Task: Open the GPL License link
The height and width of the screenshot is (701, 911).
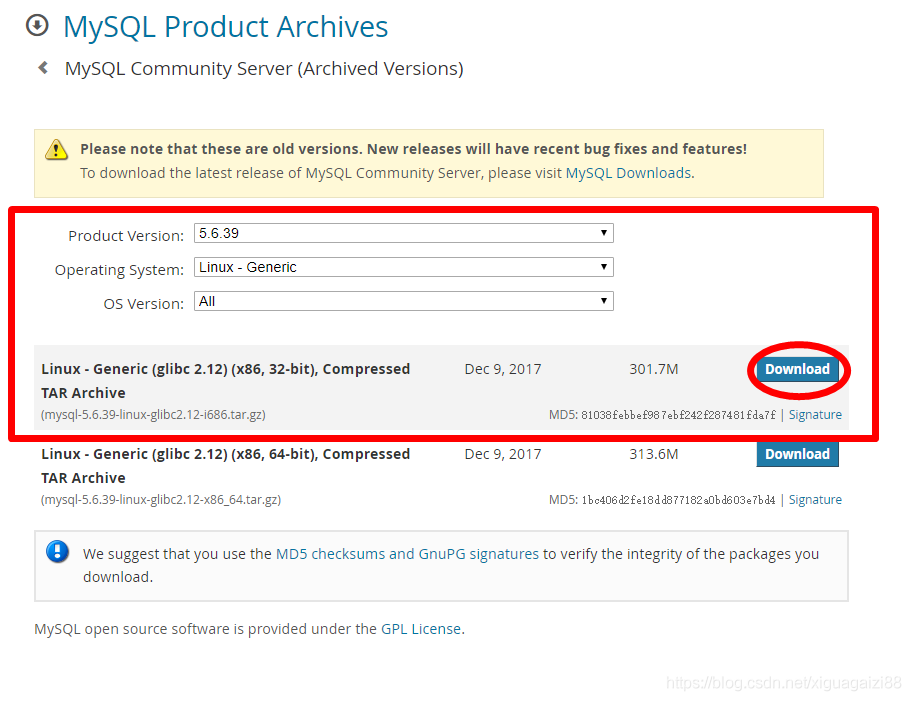Action: coord(421,629)
